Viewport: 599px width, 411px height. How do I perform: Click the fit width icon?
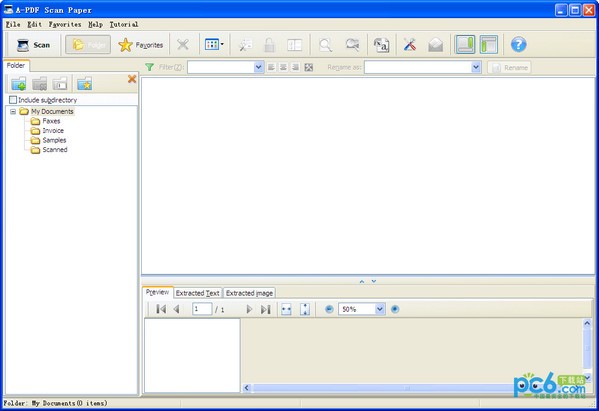286,309
